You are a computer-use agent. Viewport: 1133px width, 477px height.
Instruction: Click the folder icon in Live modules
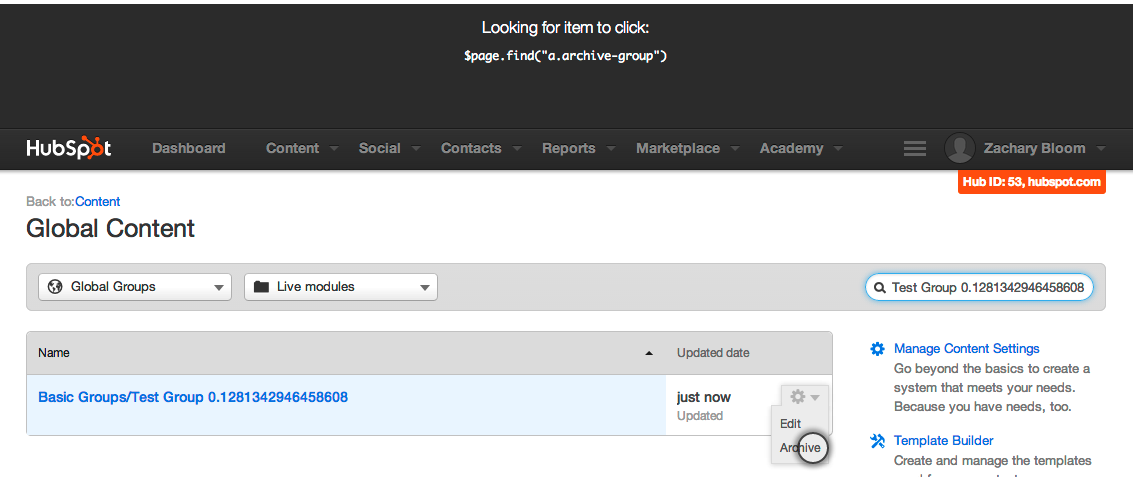[262, 287]
